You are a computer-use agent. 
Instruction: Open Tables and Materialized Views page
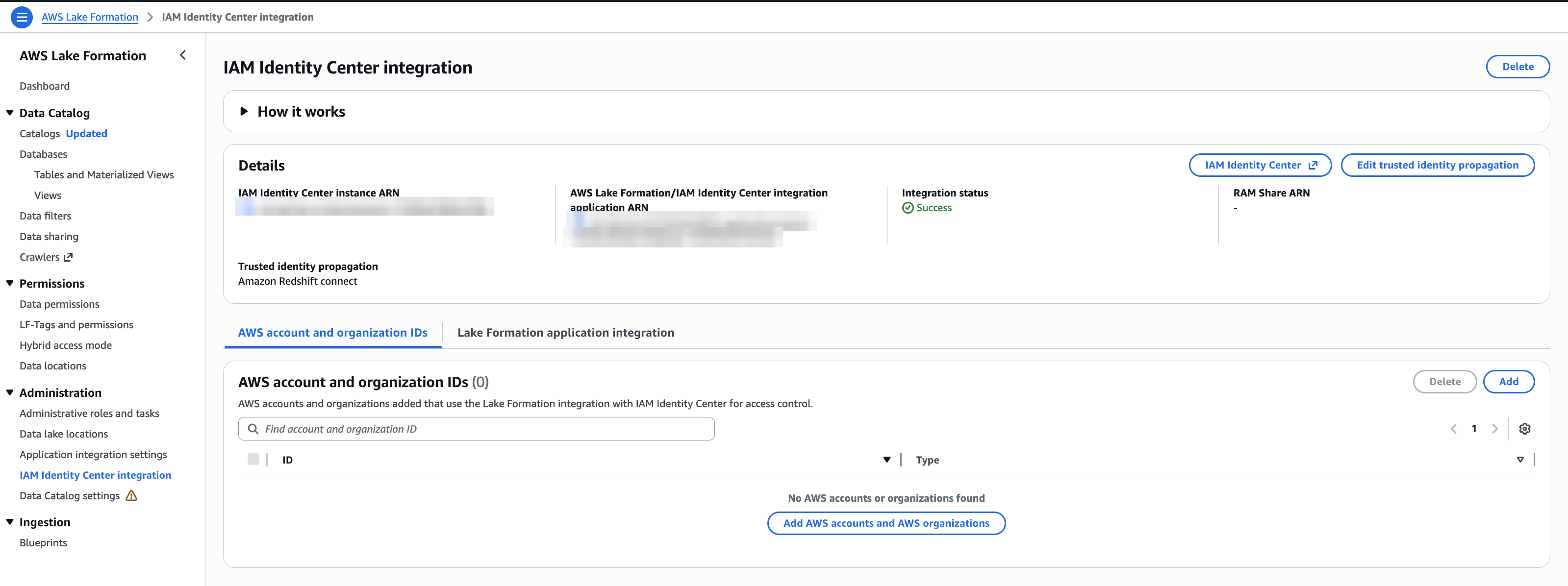pyautogui.click(x=104, y=175)
